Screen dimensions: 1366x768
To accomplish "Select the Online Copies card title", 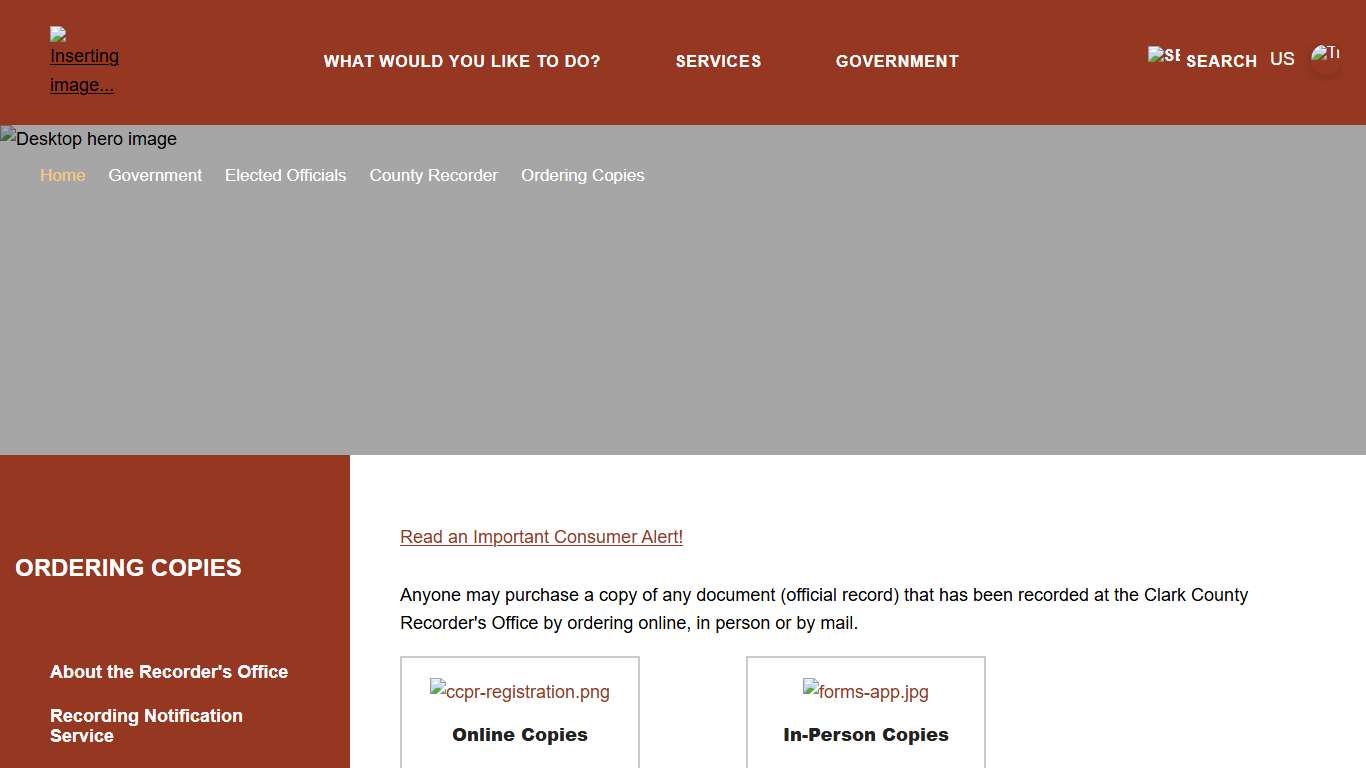I will [520, 735].
